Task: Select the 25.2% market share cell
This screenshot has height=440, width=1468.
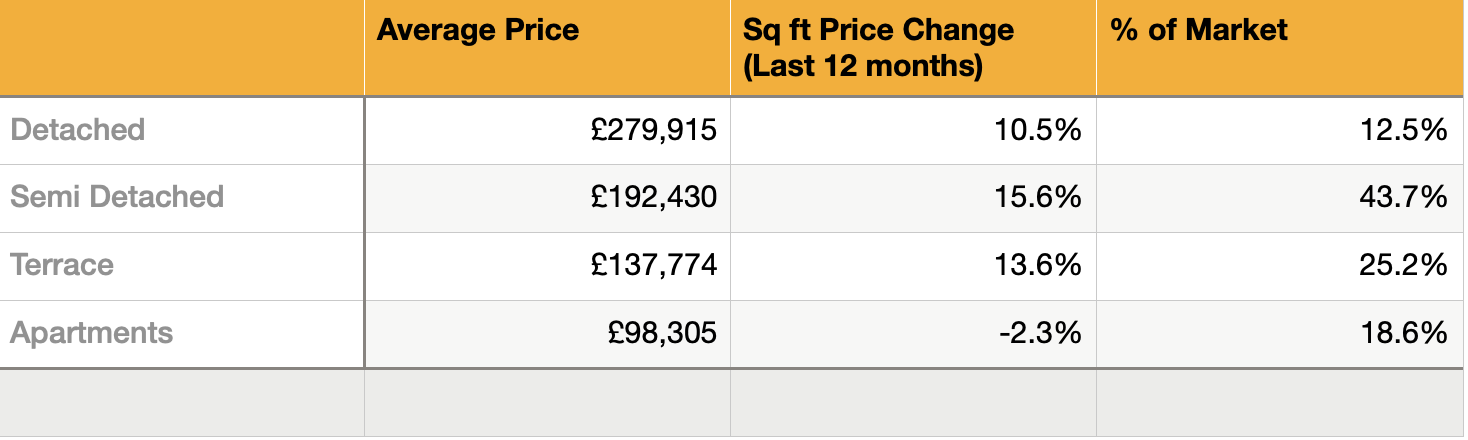Action: coord(1280,266)
